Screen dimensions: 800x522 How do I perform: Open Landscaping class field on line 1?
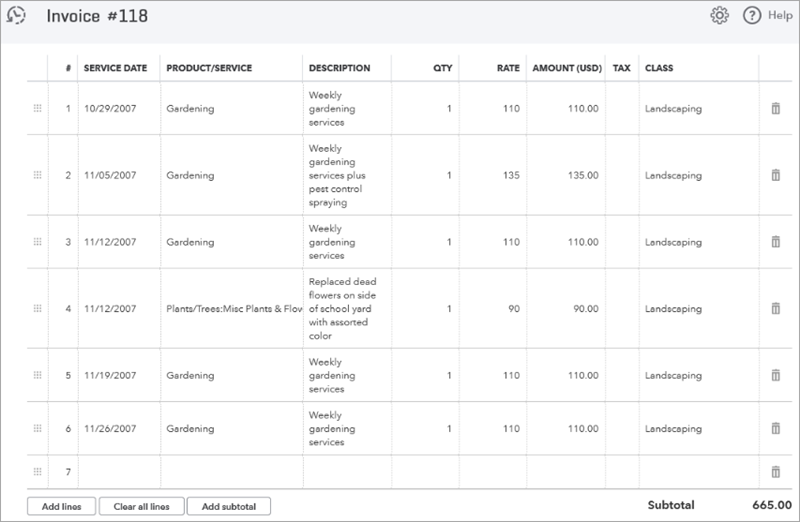click(x=698, y=108)
